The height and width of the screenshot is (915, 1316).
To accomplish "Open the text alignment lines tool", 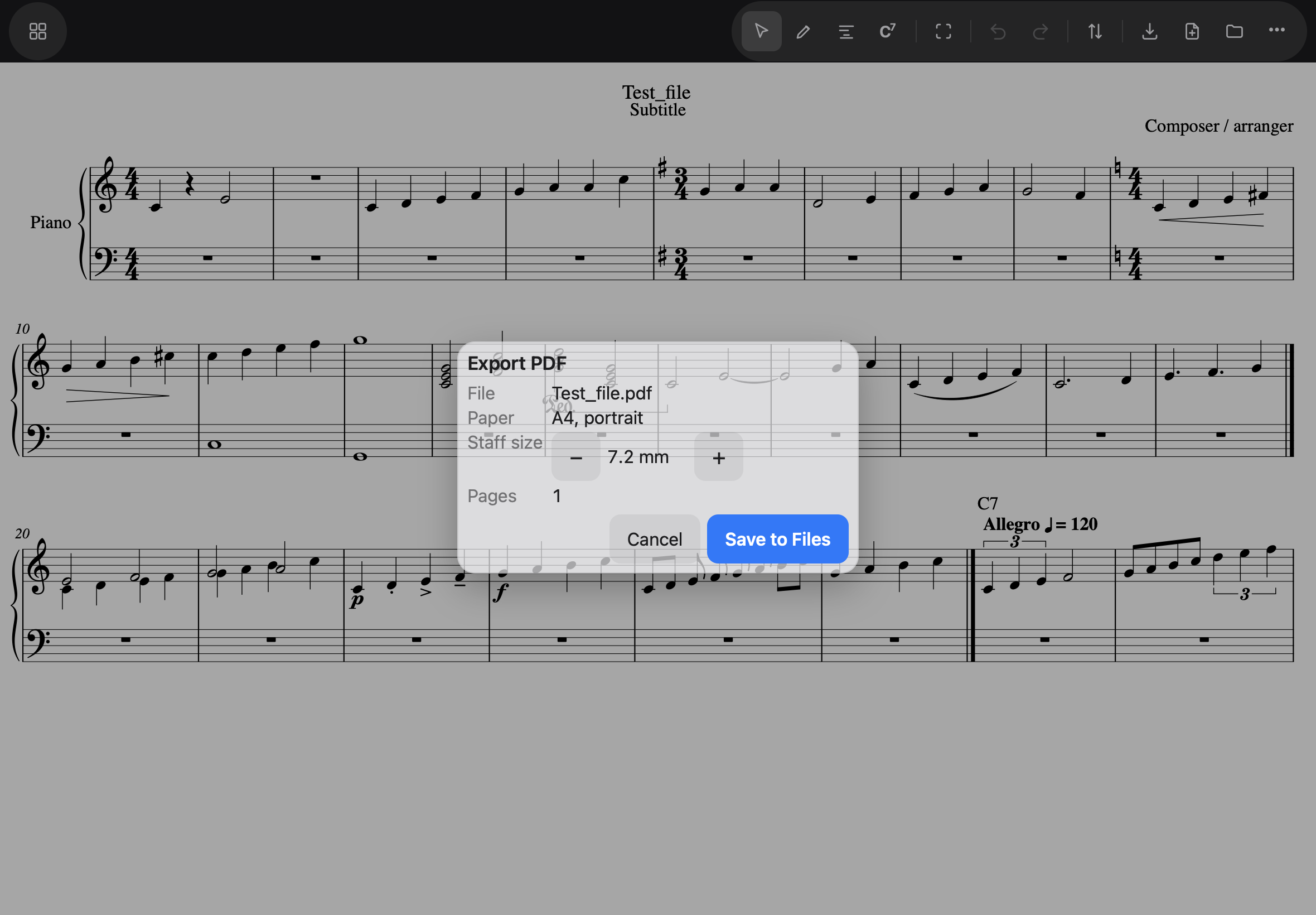I will pyautogui.click(x=845, y=31).
